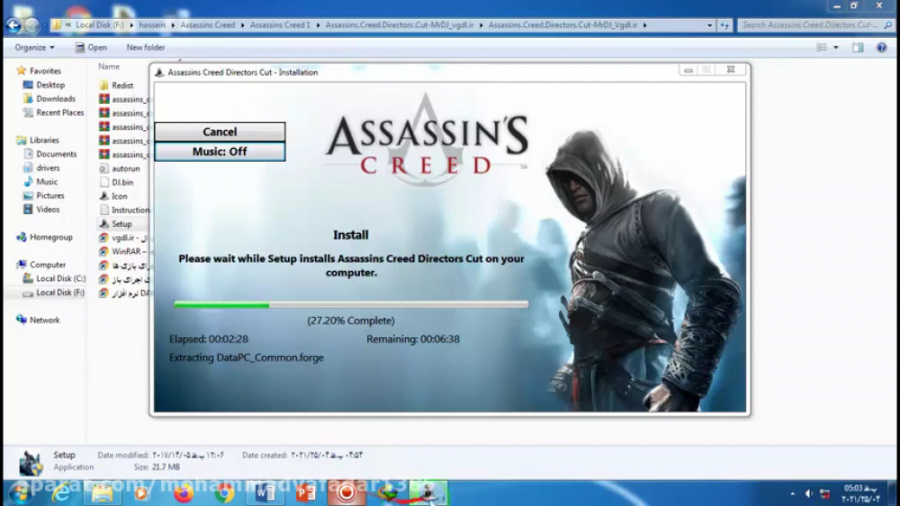Open Music library
This screenshot has height=506, width=900.
point(46,182)
